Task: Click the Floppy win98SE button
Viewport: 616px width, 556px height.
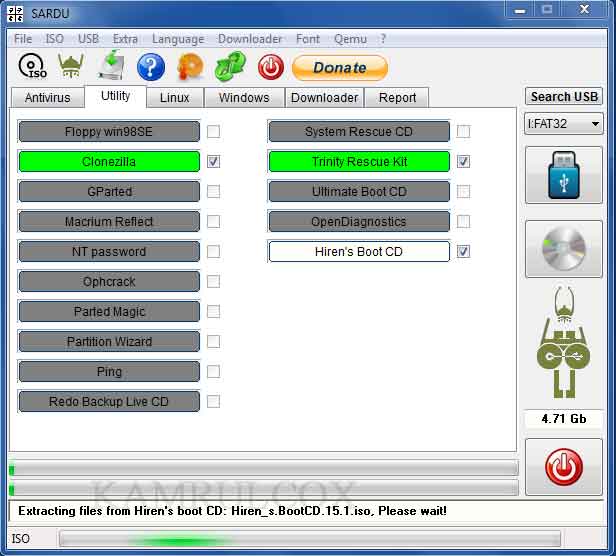Action: (109, 131)
